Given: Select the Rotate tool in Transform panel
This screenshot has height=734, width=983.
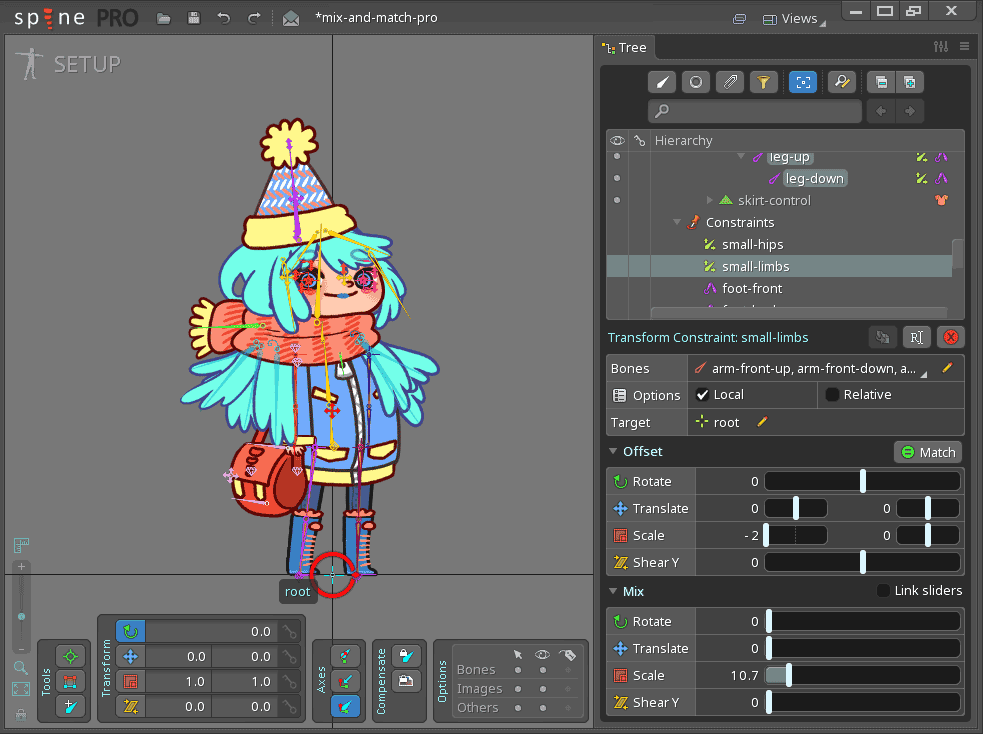Looking at the screenshot, I should [131, 631].
